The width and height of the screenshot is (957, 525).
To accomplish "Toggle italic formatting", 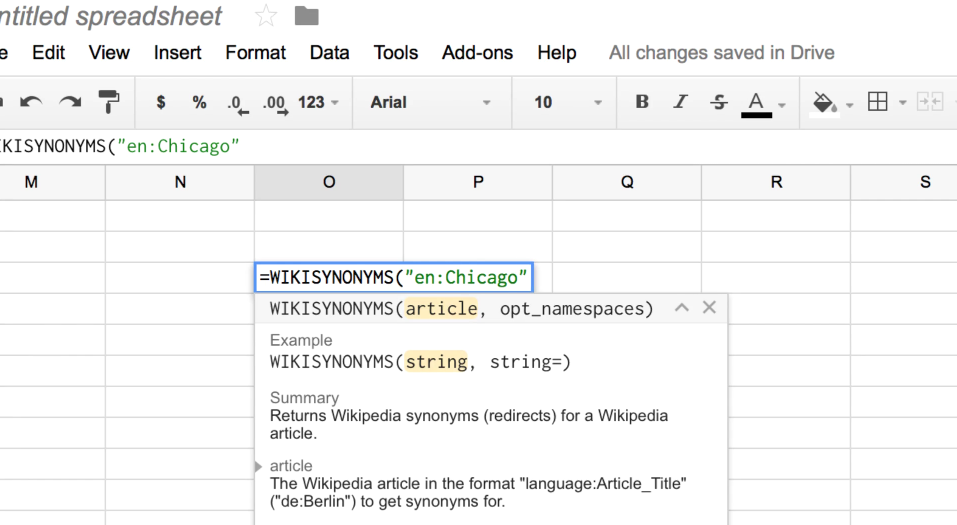I will click(x=680, y=102).
